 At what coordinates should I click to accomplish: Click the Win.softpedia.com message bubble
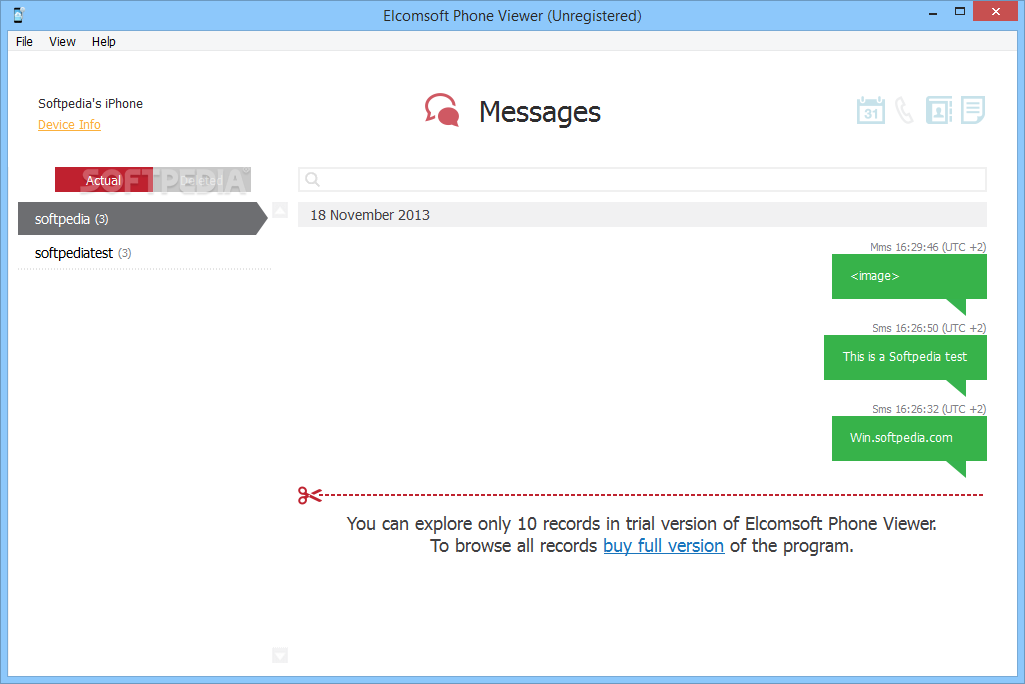coord(909,438)
